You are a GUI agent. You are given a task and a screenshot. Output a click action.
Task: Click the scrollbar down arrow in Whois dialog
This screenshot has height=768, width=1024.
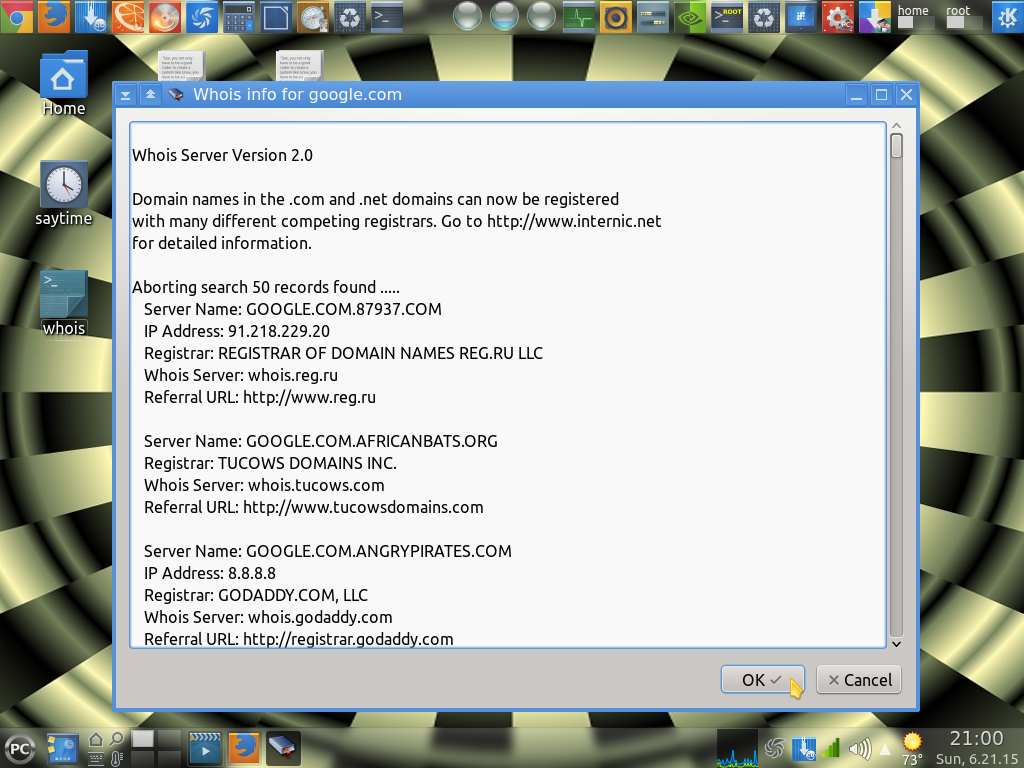pyautogui.click(x=897, y=643)
